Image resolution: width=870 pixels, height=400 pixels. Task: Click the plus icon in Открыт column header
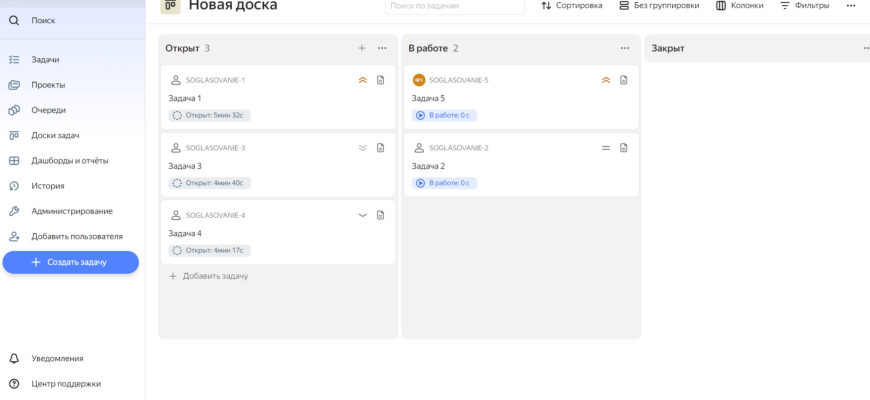(362, 48)
